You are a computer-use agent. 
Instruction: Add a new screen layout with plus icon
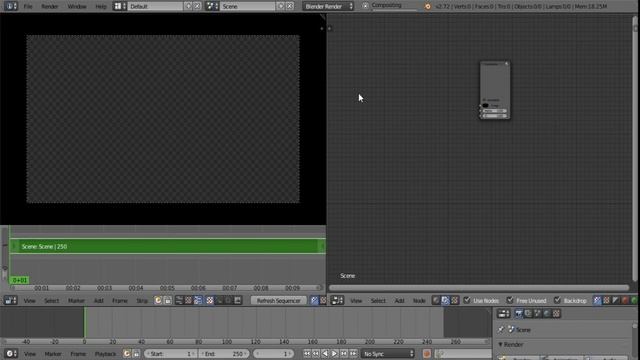click(x=188, y=6)
